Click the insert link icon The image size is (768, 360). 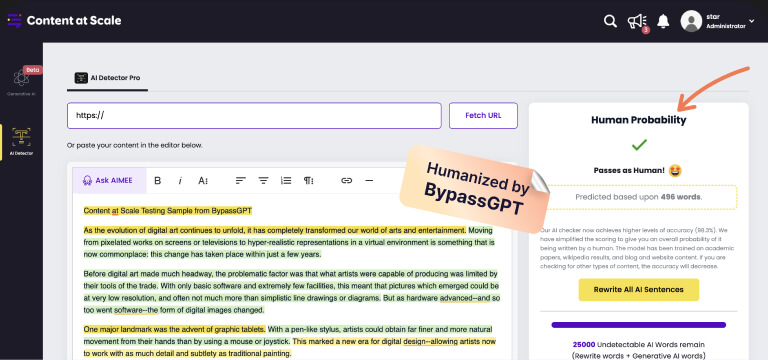coord(347,181)
